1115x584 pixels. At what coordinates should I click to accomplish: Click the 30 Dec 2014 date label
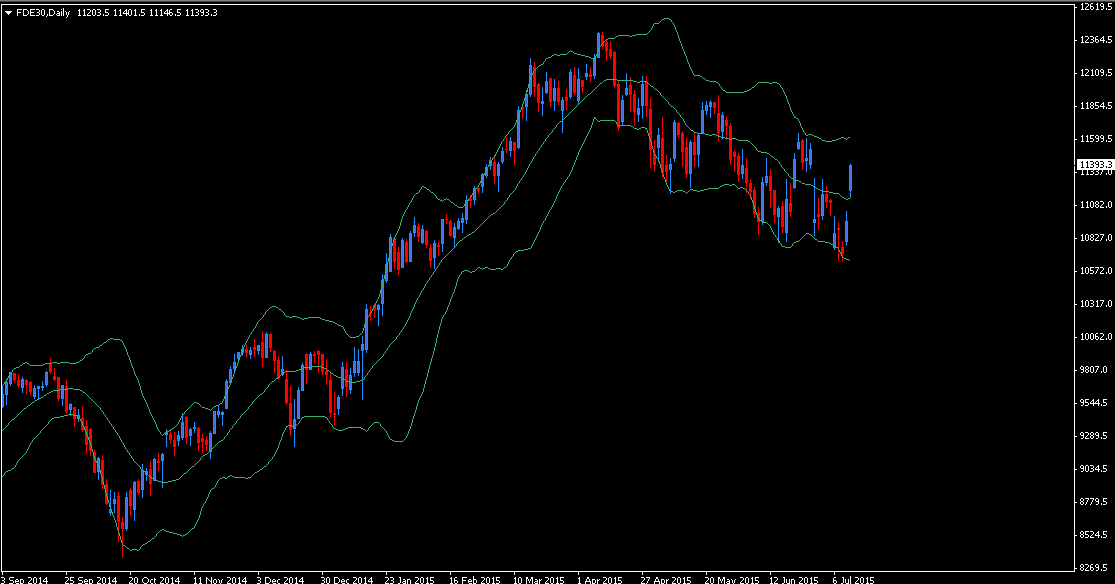(x=346, y=580)
